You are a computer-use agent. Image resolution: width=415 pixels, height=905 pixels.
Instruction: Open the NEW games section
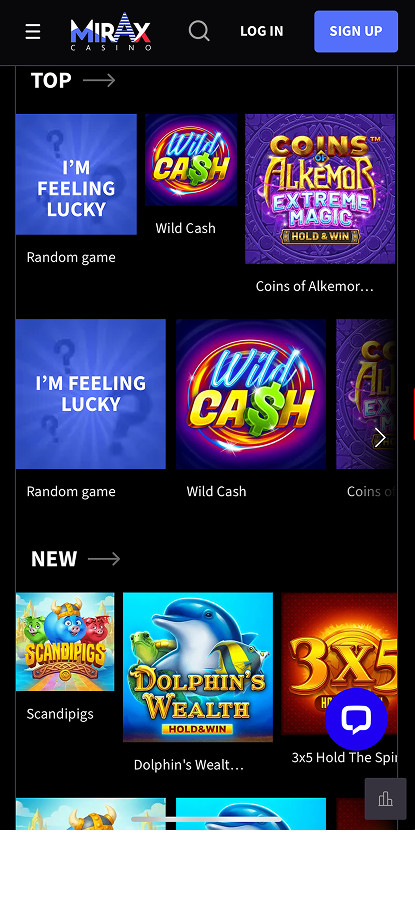pyautogui.click(x=54, y=559)
